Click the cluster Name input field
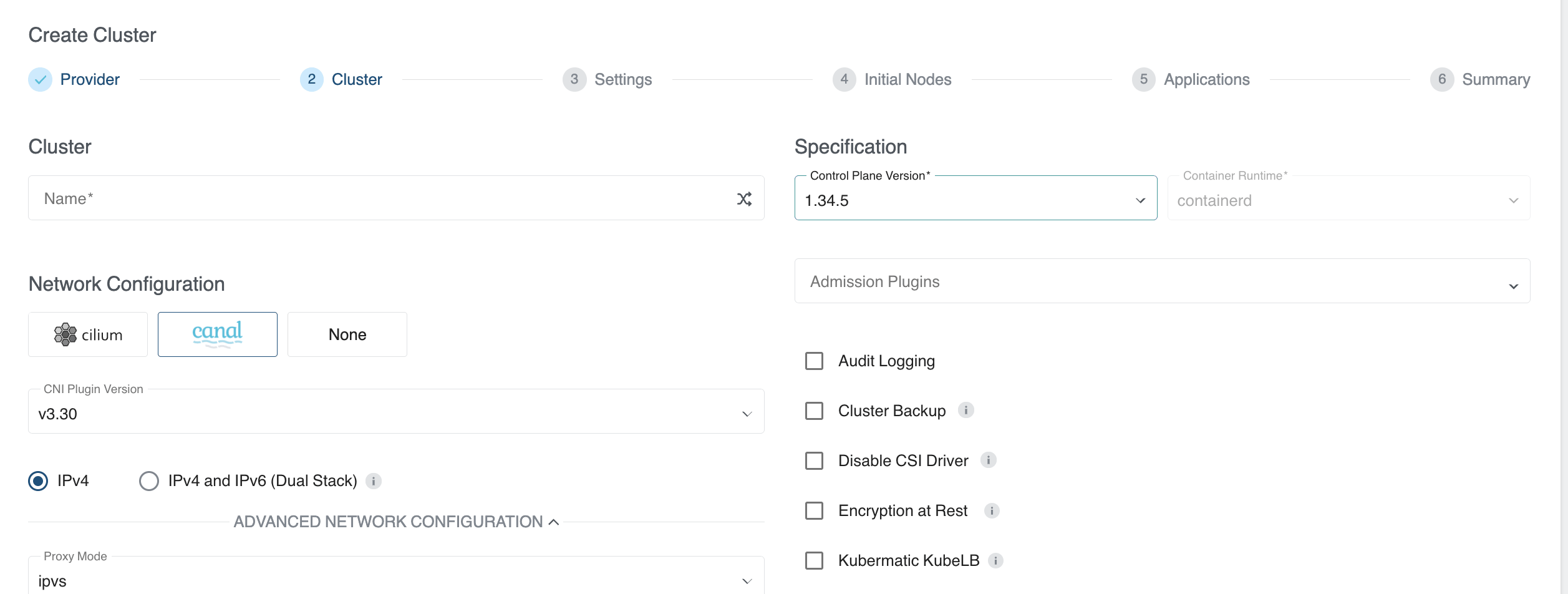This screenshot has height=594, width=1568. coord(380,199)
